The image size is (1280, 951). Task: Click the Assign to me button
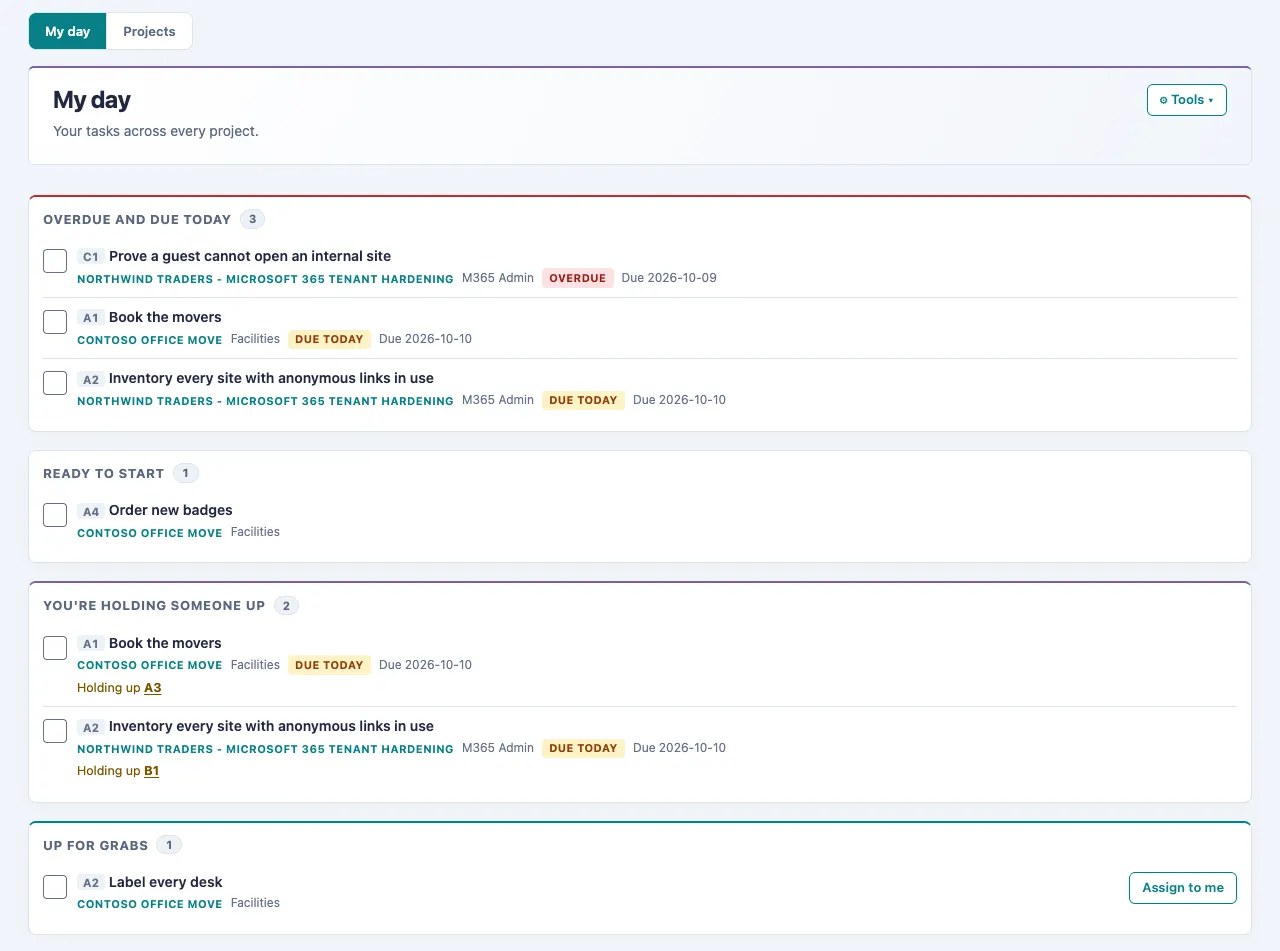[1183, 888]
